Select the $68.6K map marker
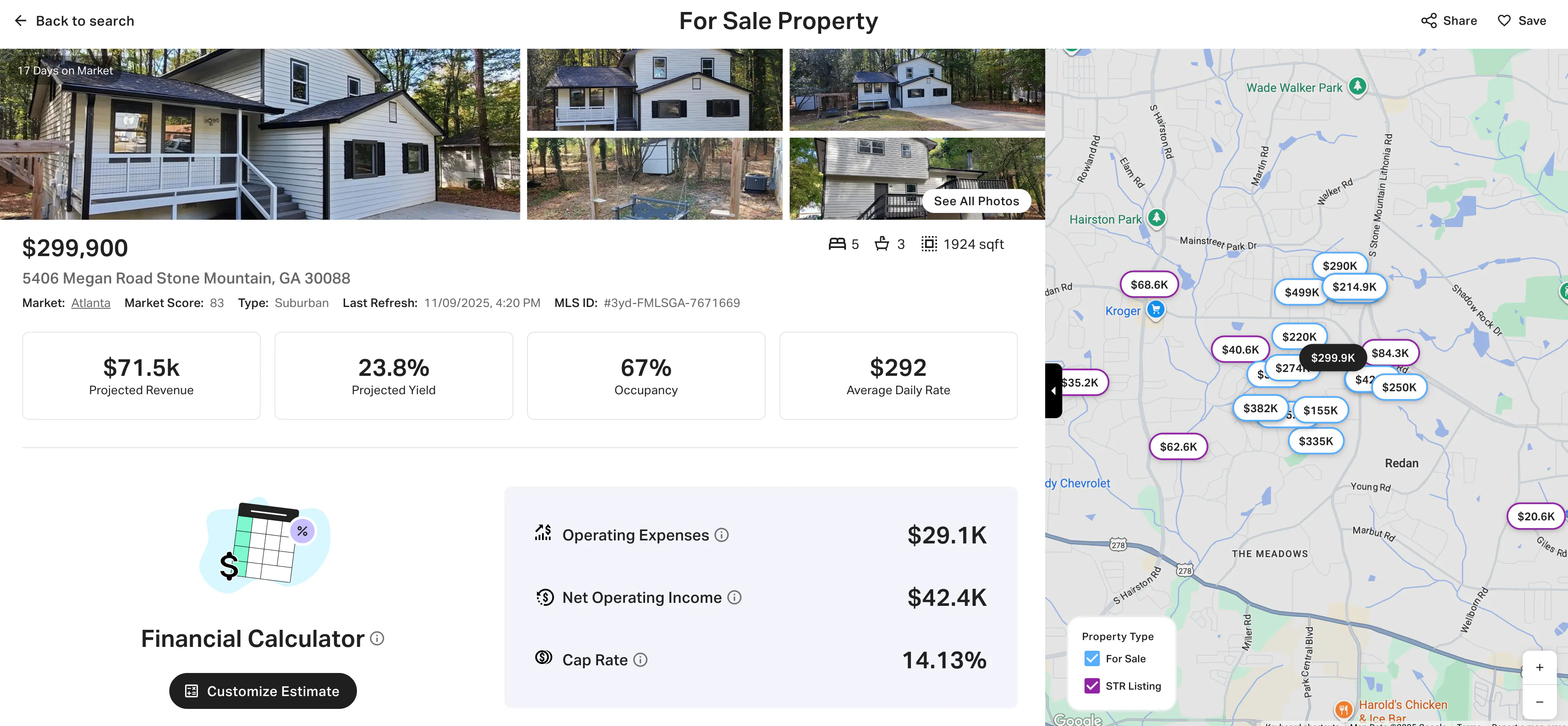 point(1149,284)
